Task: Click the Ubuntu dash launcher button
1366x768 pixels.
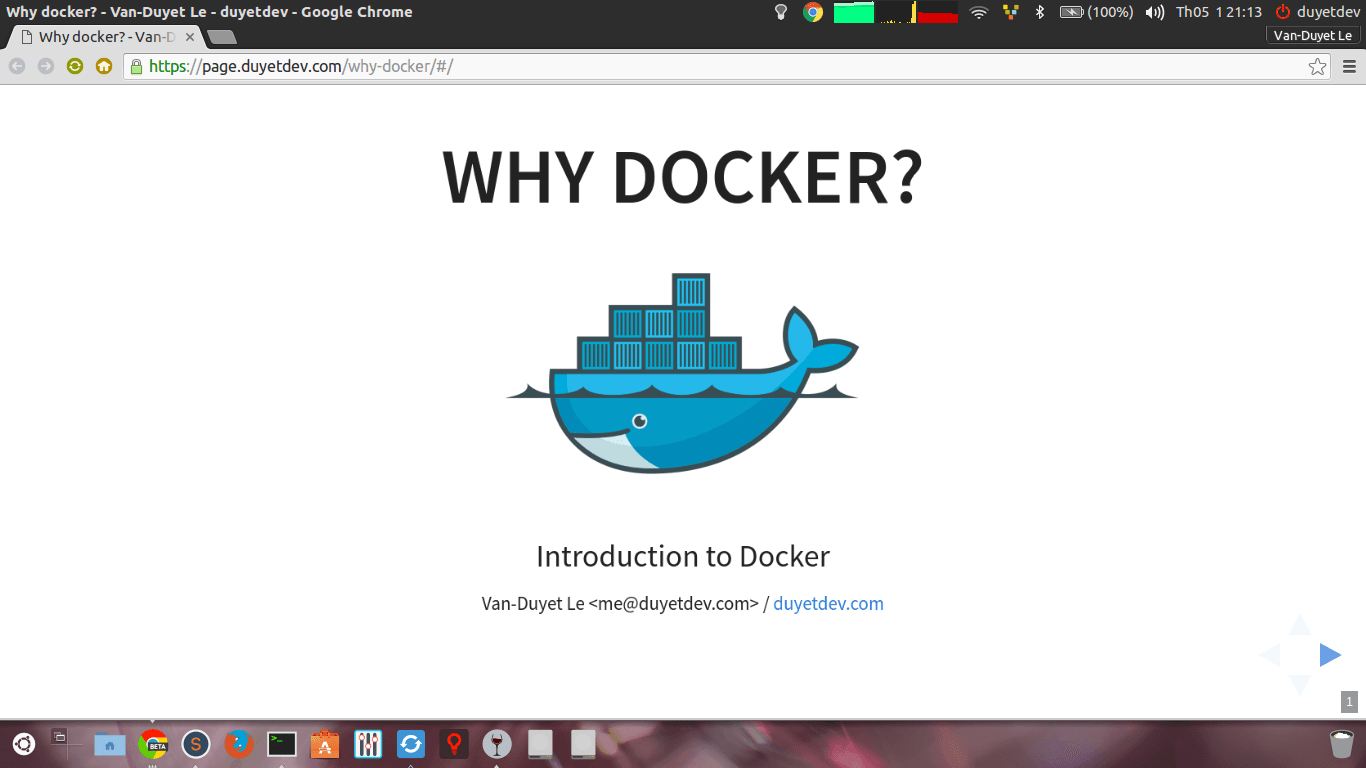Action: tap(23, 744)
